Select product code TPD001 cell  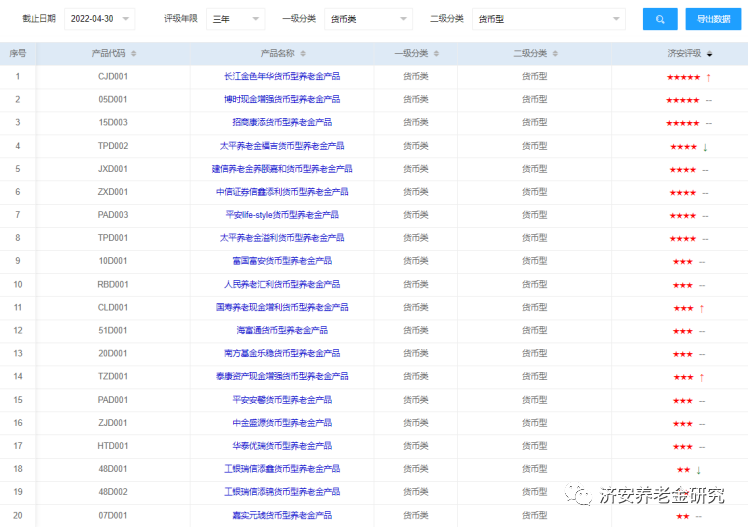[x=113, y=238]
